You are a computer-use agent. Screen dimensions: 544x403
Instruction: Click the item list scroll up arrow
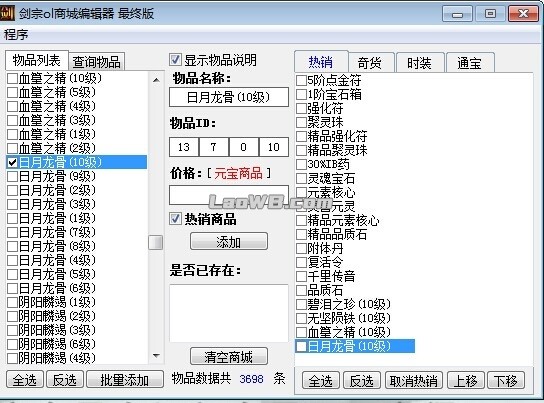tap(156, 80)
